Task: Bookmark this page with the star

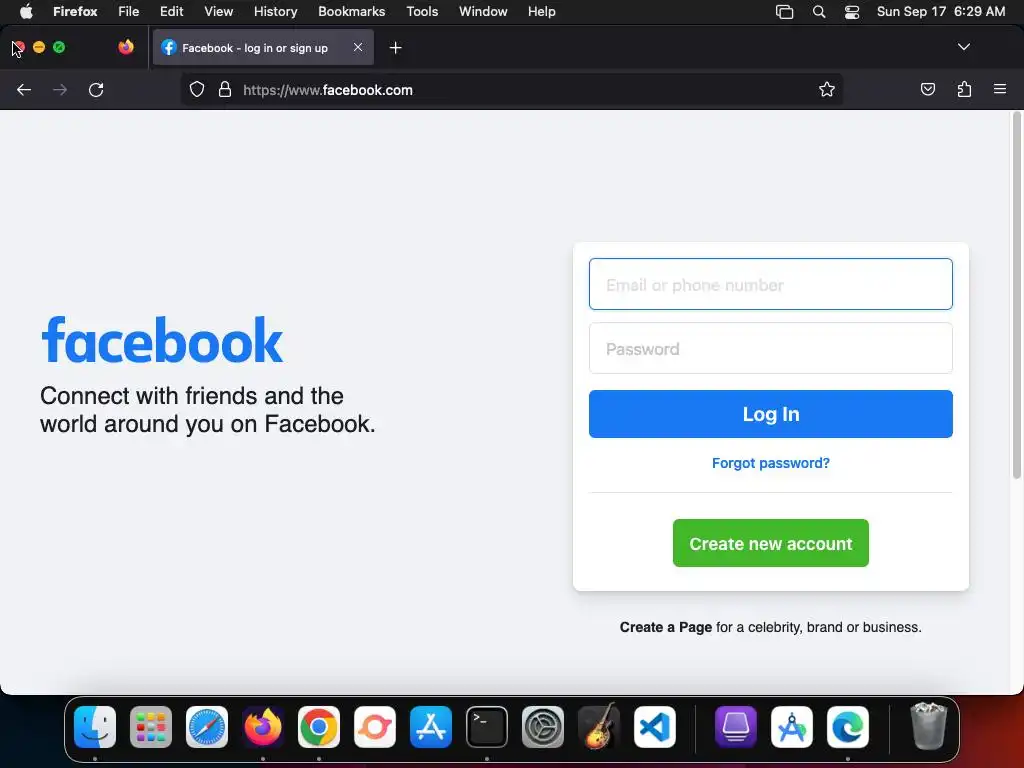Action: [827, 89]
